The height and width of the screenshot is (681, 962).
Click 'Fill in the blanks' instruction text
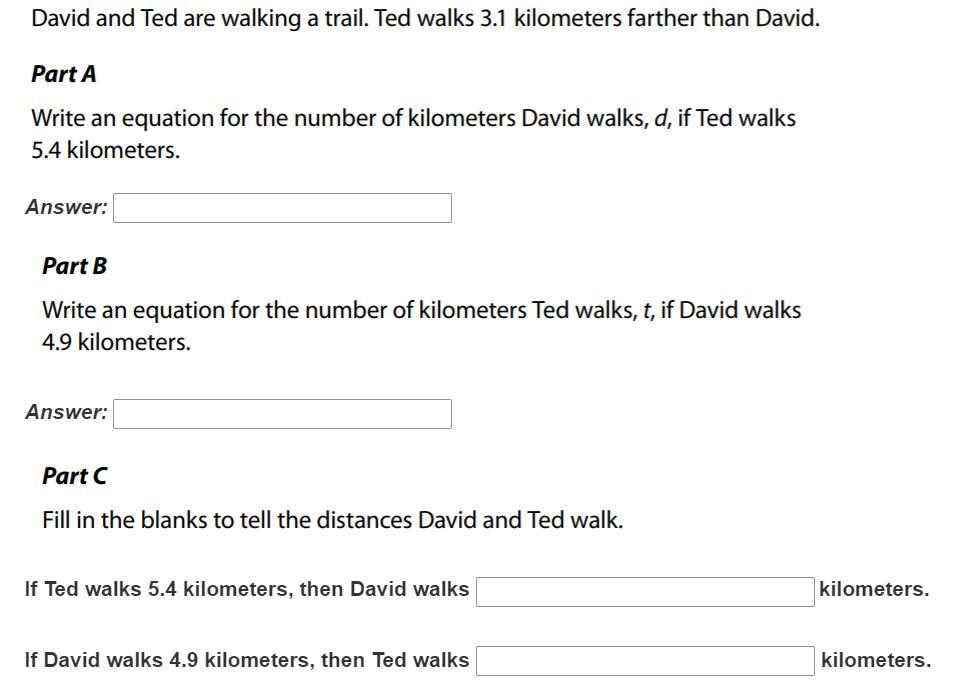333,520
